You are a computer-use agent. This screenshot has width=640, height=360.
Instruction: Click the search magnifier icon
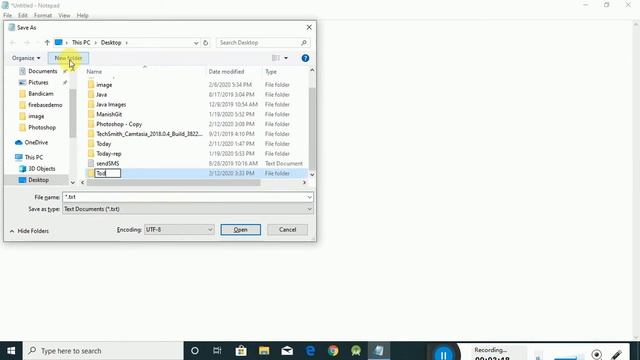coord(304,42)
